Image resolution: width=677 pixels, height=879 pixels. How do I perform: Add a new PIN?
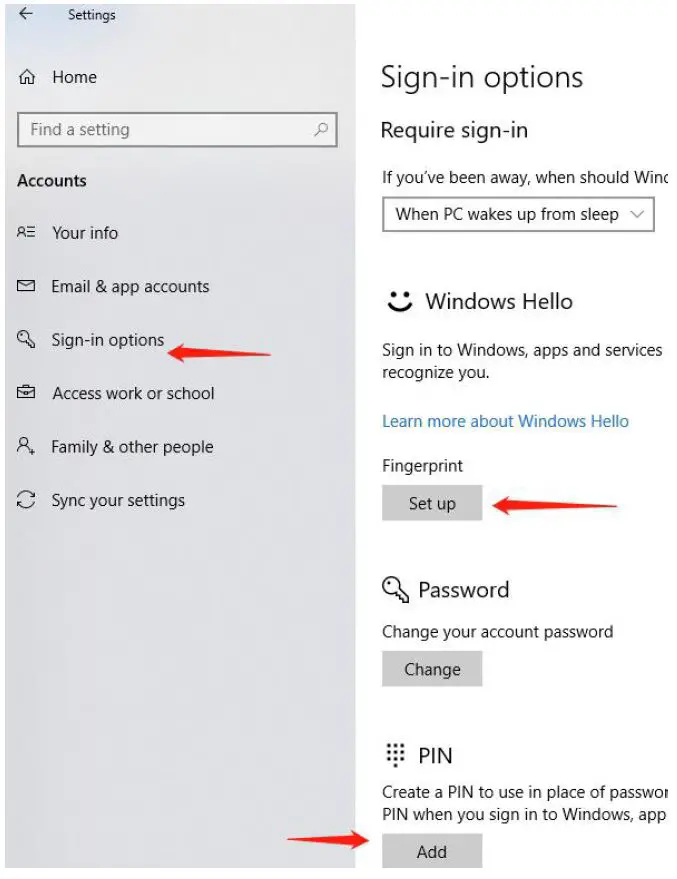432,851
